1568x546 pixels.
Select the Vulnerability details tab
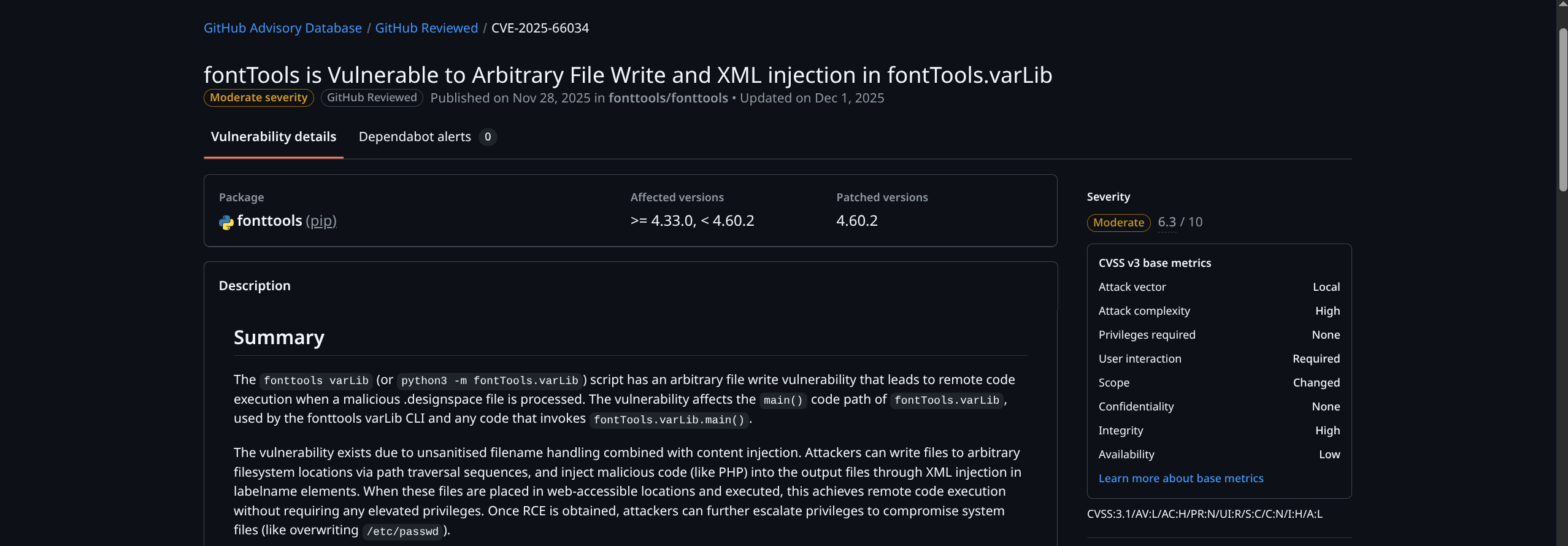click(x=274, y=137)
